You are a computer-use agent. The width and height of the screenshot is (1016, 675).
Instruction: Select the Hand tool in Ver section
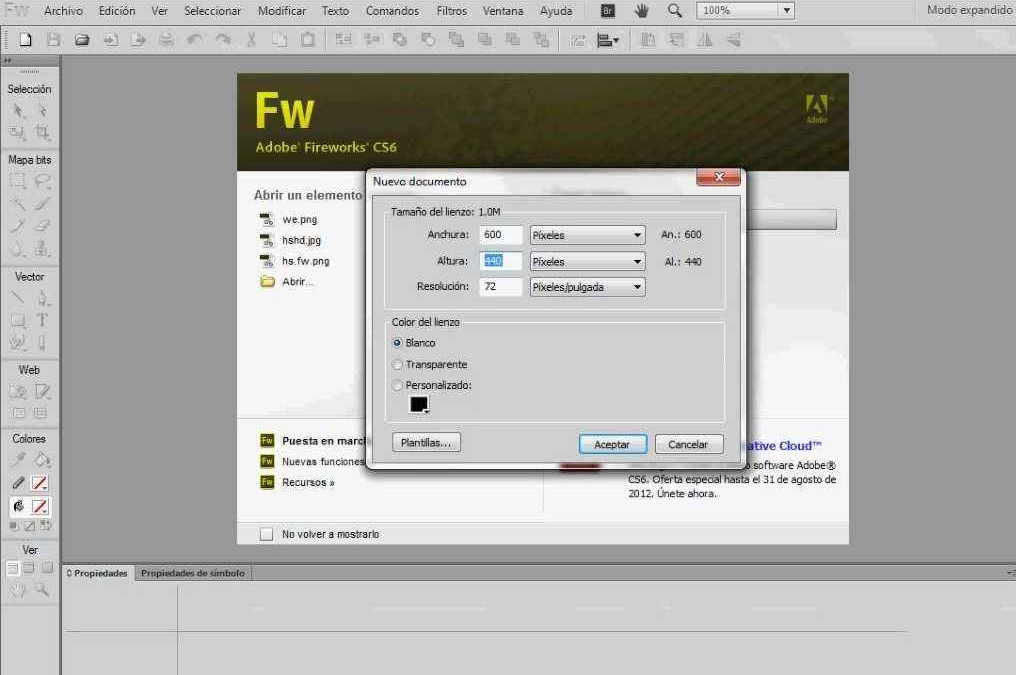pyautogui.click(x=18, y=589)
